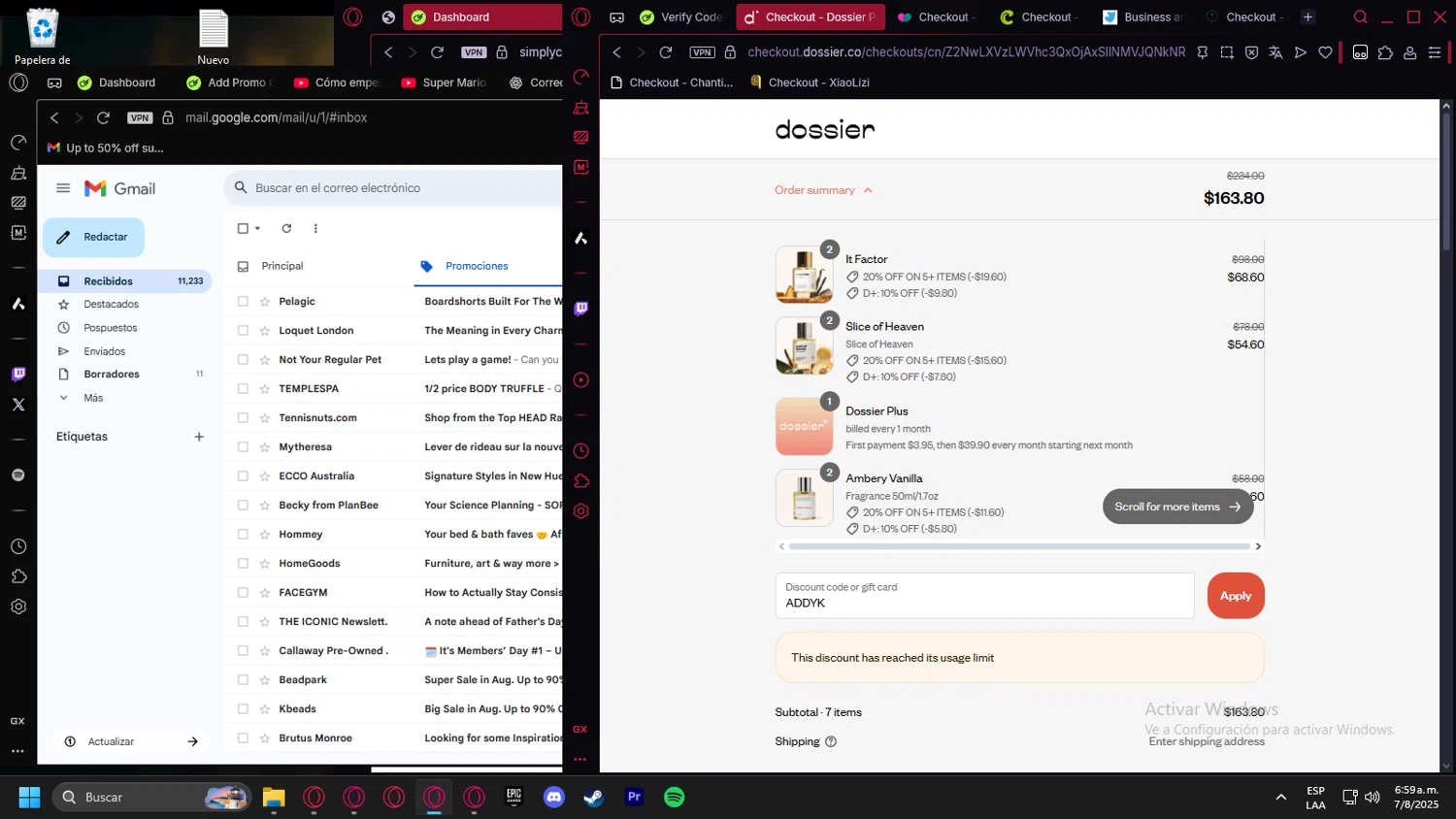Star the Becky from PlanBee email
Viewport: 1456px width, 819px height.
point(264,506)
